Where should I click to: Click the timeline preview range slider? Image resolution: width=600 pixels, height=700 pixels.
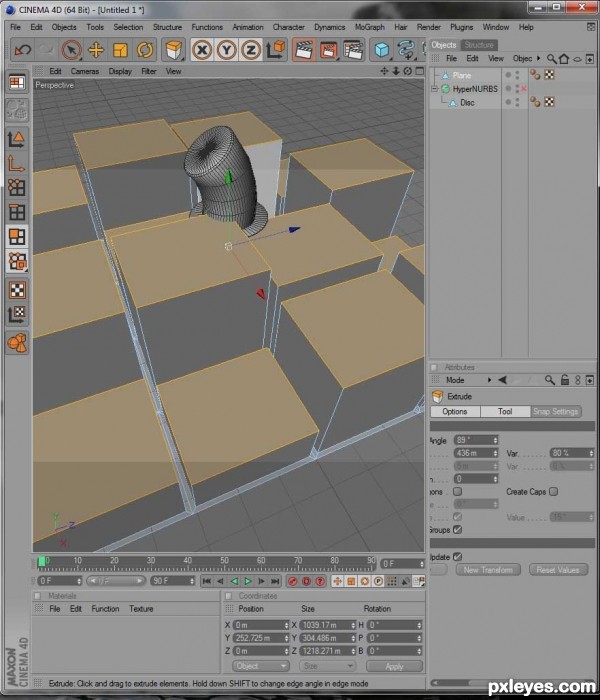(x=116, y=581)
